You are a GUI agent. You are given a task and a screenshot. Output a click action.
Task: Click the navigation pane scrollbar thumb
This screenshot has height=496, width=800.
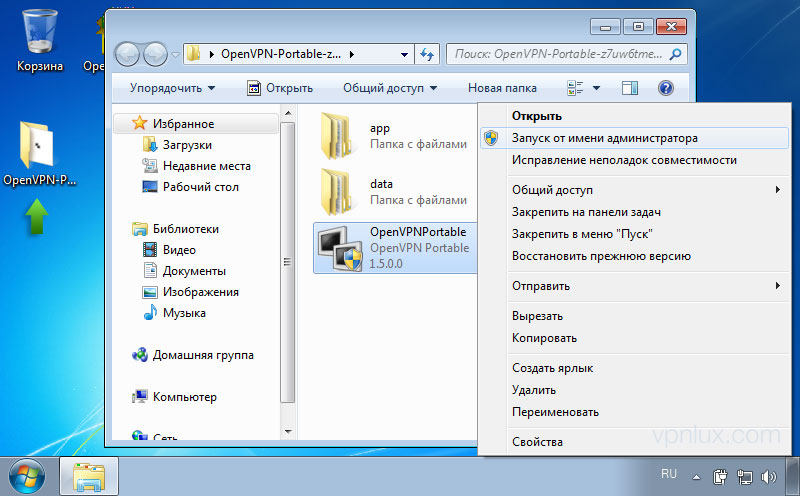point(288,262)
